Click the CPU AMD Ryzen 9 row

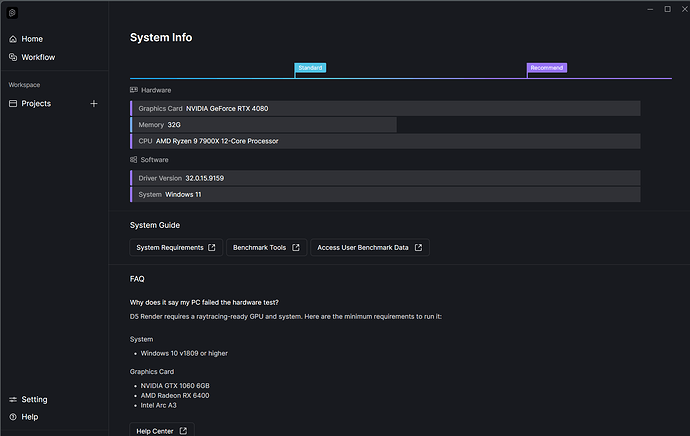[x=385, y=141]
